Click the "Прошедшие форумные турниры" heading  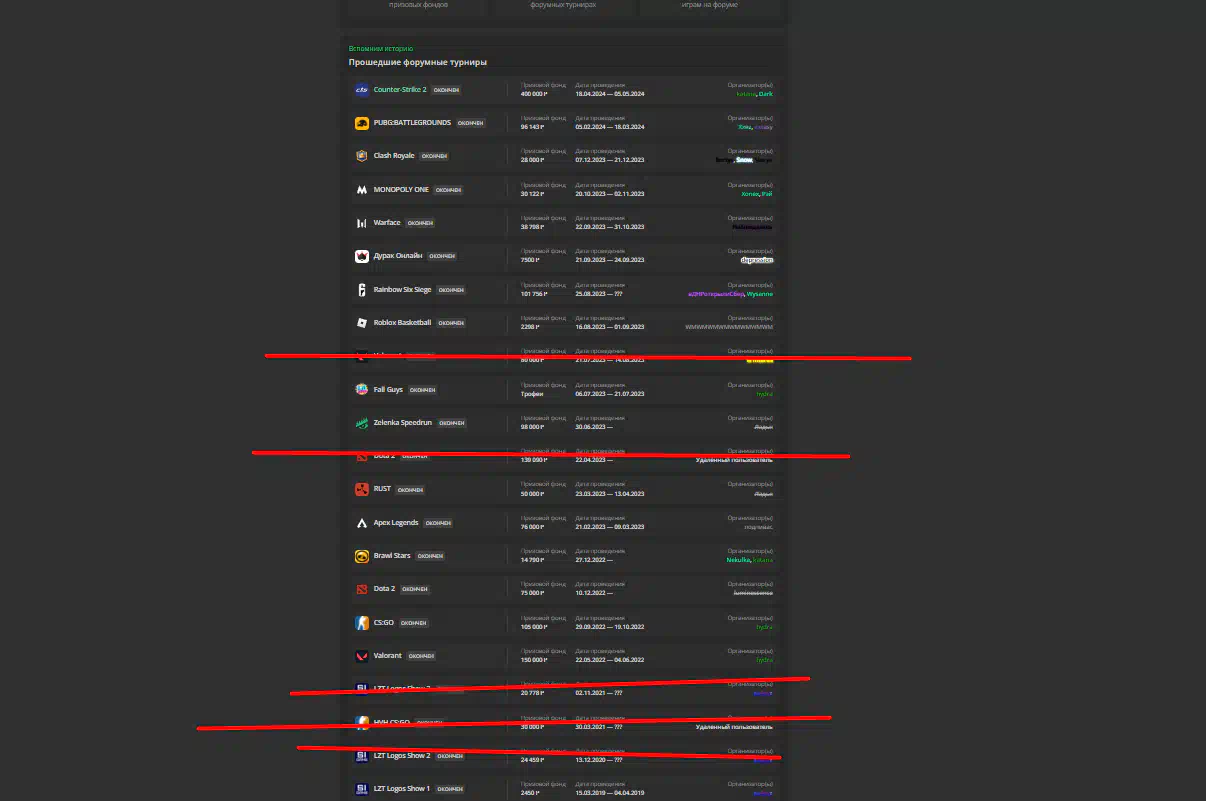(418, 62)
